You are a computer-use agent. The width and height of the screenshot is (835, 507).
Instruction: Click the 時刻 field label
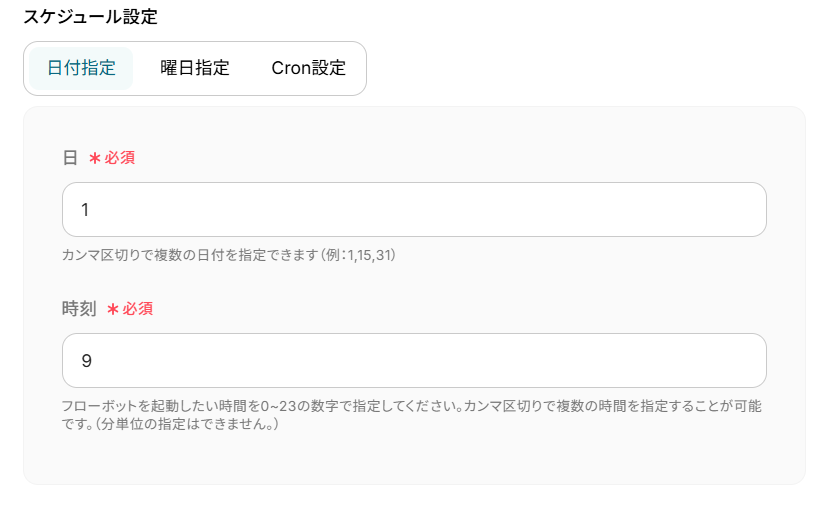[79, 309]
